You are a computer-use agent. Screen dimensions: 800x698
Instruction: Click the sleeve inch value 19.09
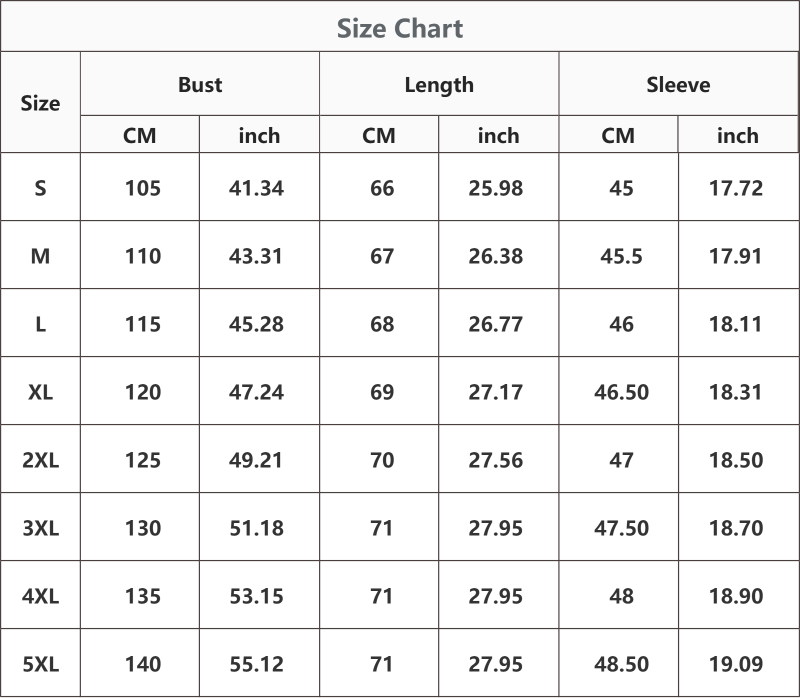click(736, 664)
